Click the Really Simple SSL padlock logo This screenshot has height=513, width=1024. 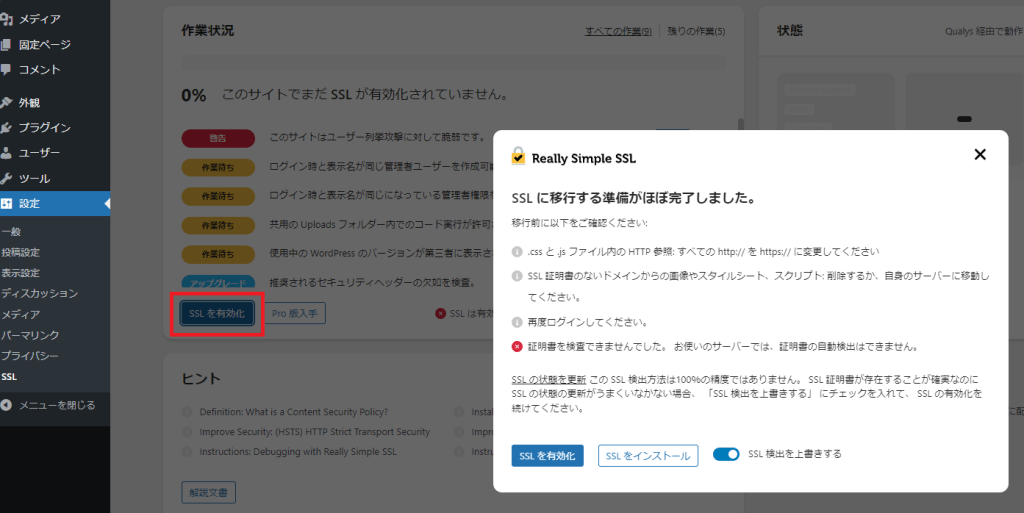(518, 156)
